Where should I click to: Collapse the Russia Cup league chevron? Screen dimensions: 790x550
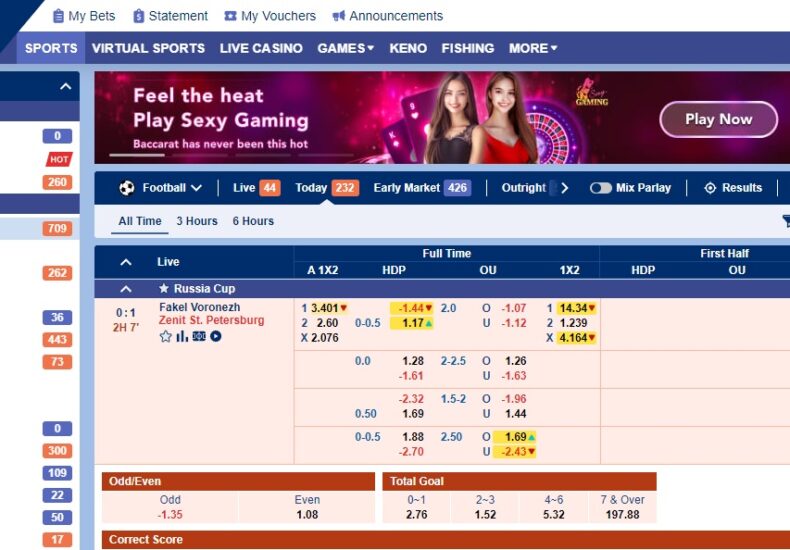click(126, 289)
